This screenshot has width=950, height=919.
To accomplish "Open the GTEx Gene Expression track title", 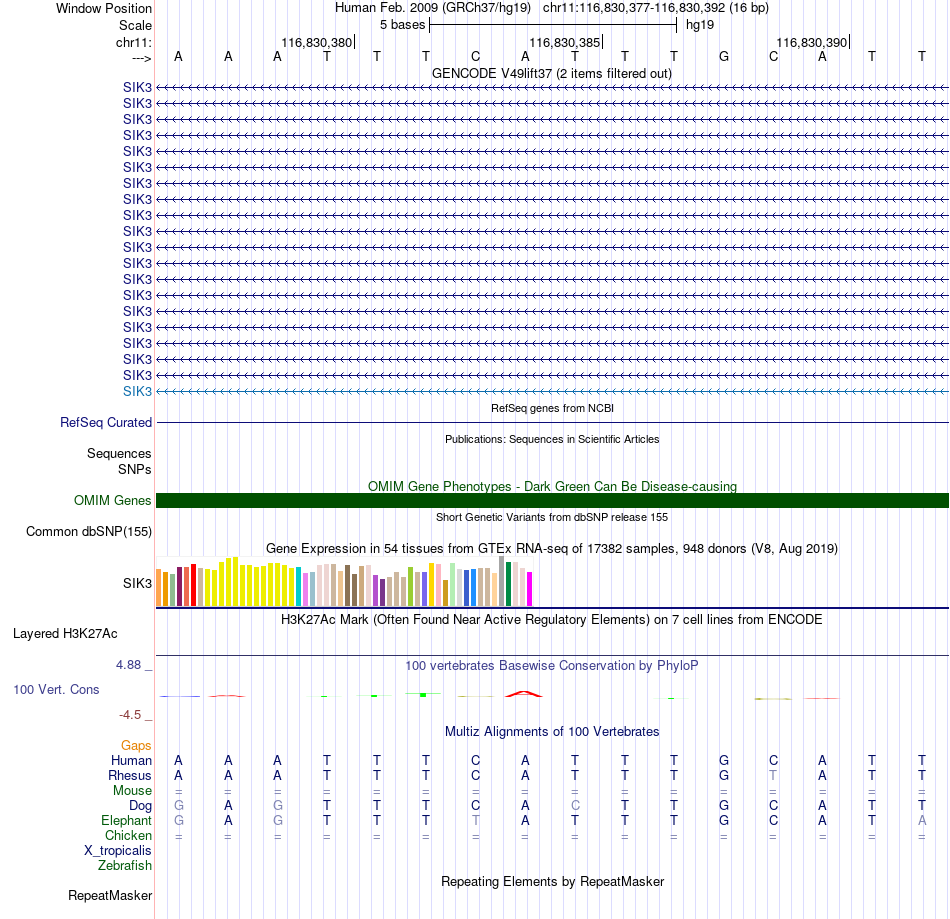I will pyautogui.click(x=552, y=548).
